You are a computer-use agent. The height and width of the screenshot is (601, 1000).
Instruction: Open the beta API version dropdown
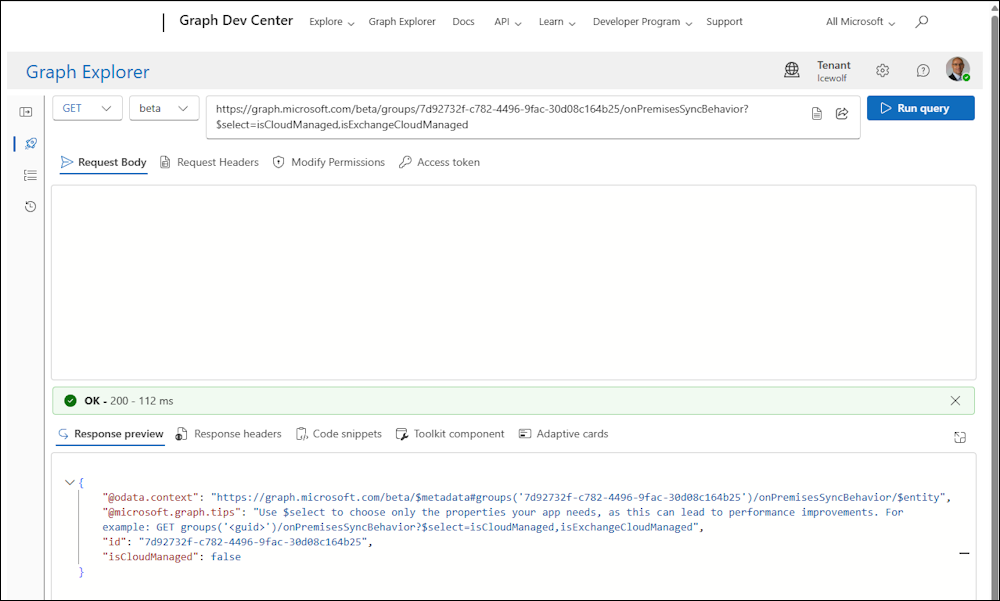coord(164,108)
